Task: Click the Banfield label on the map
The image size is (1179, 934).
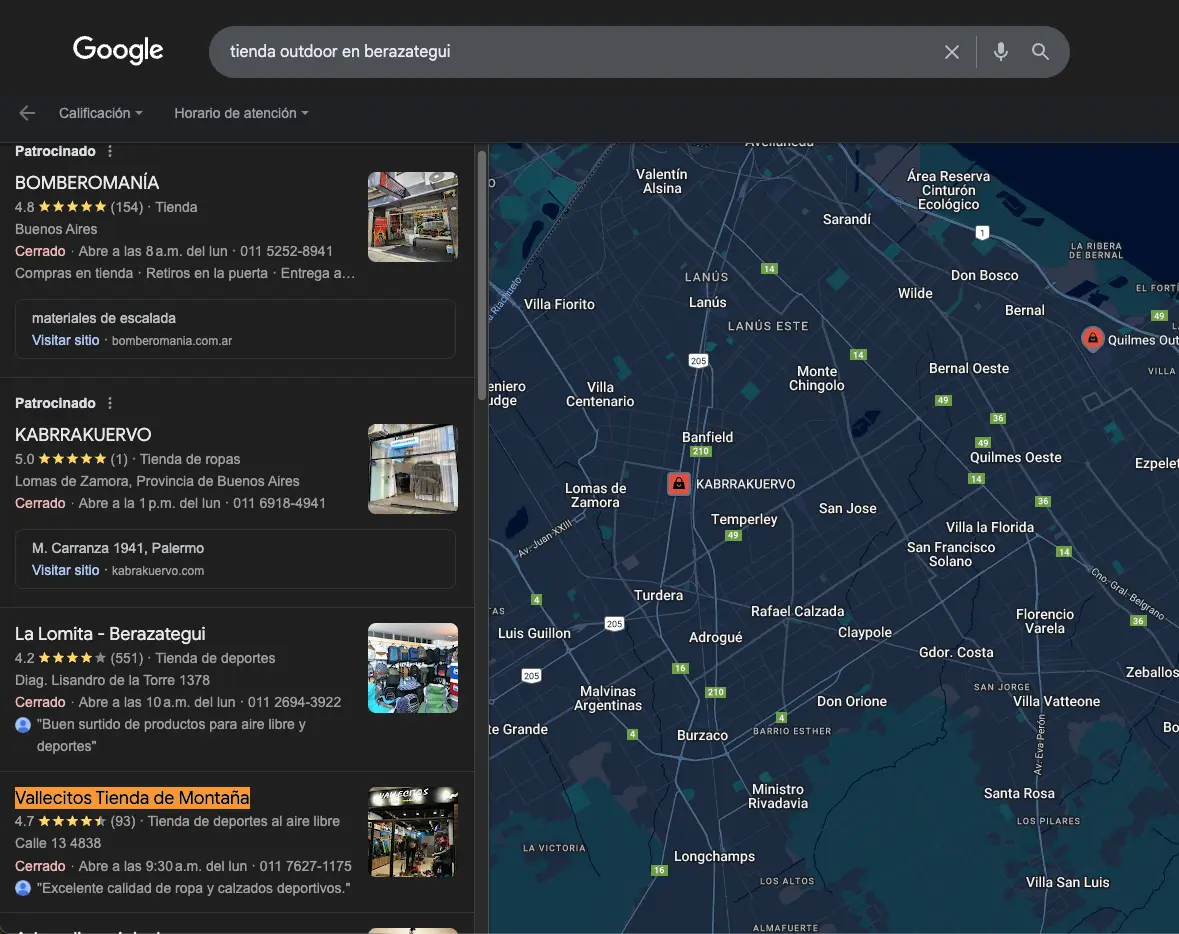Action: click(x=707, y=437)
